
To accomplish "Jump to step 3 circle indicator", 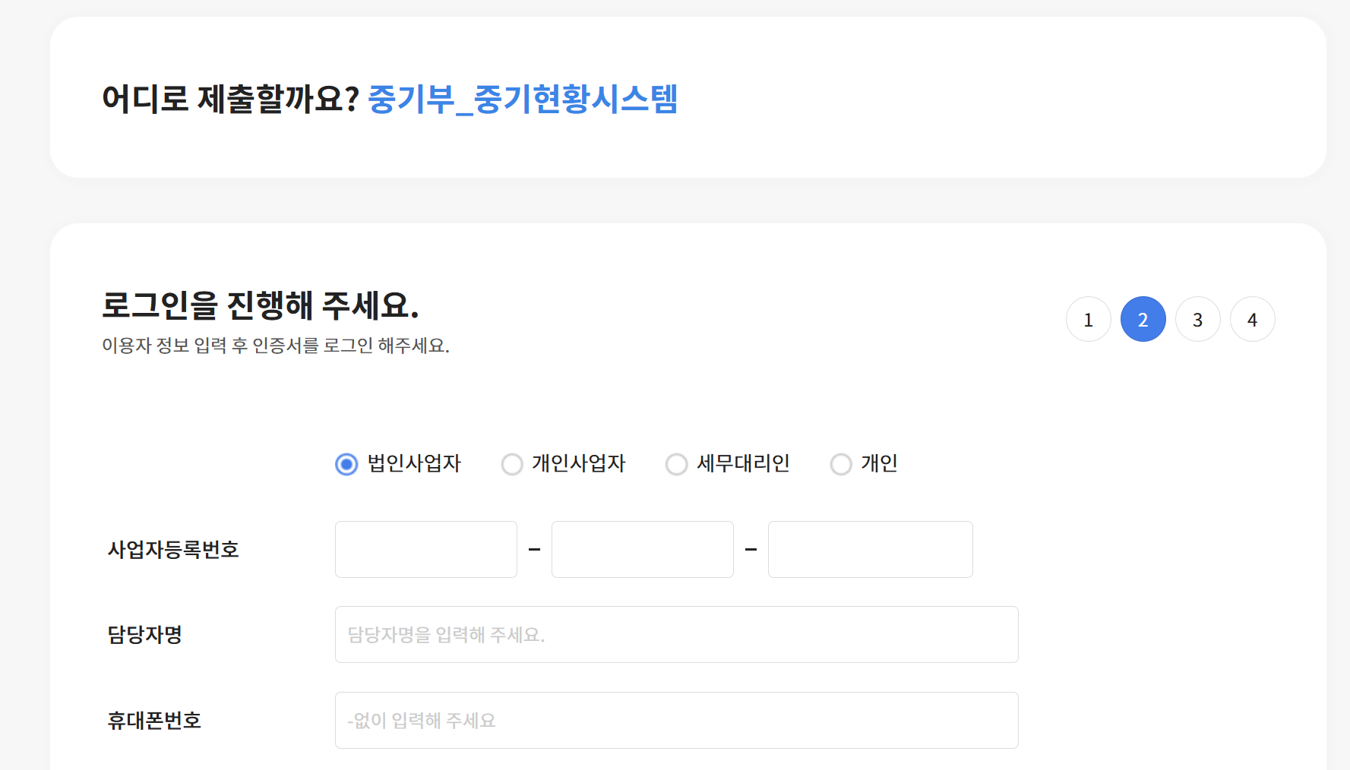I will tap(1197, 320).
